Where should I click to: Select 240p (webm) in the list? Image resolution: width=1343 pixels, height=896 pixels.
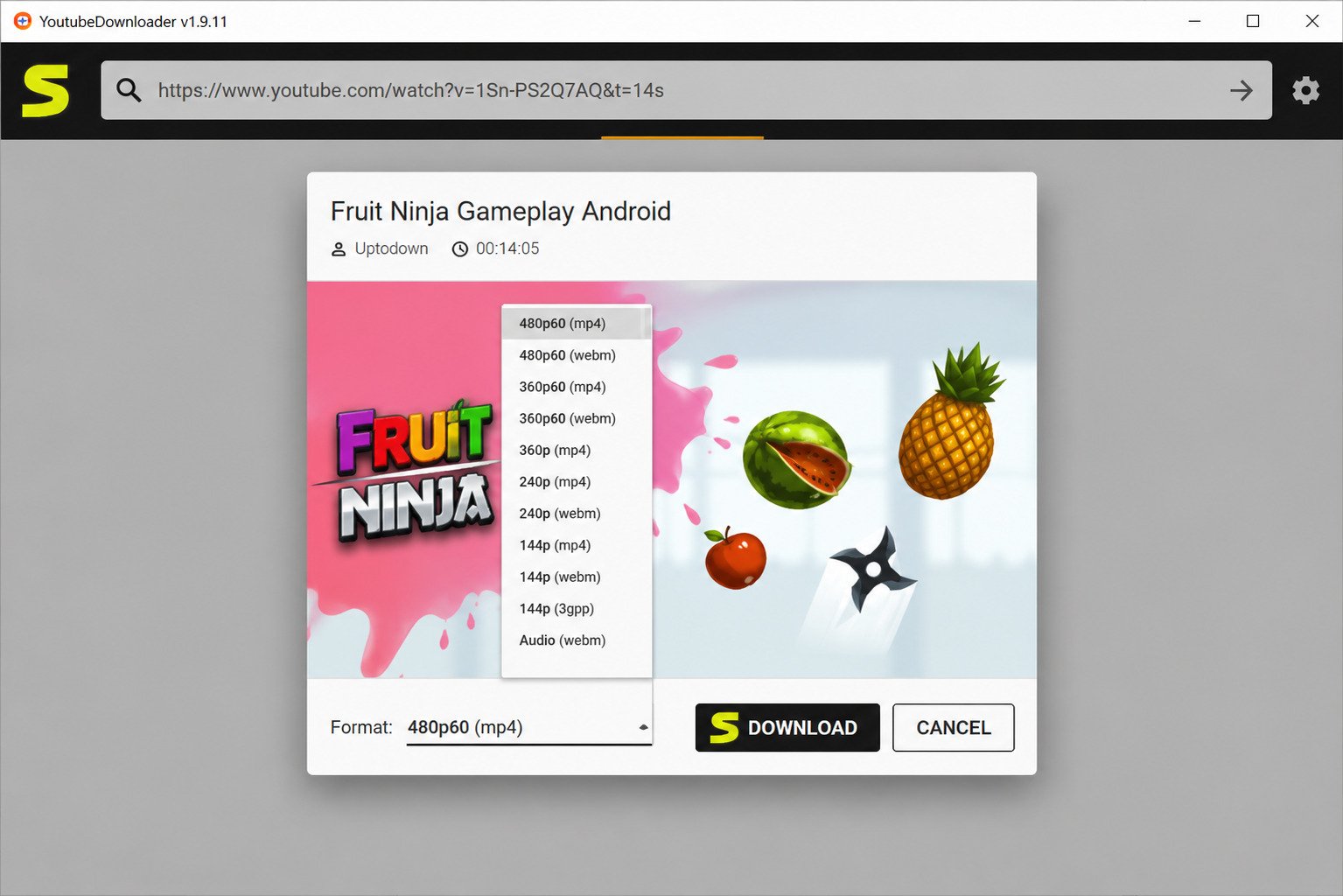click(x=577, y=514)
